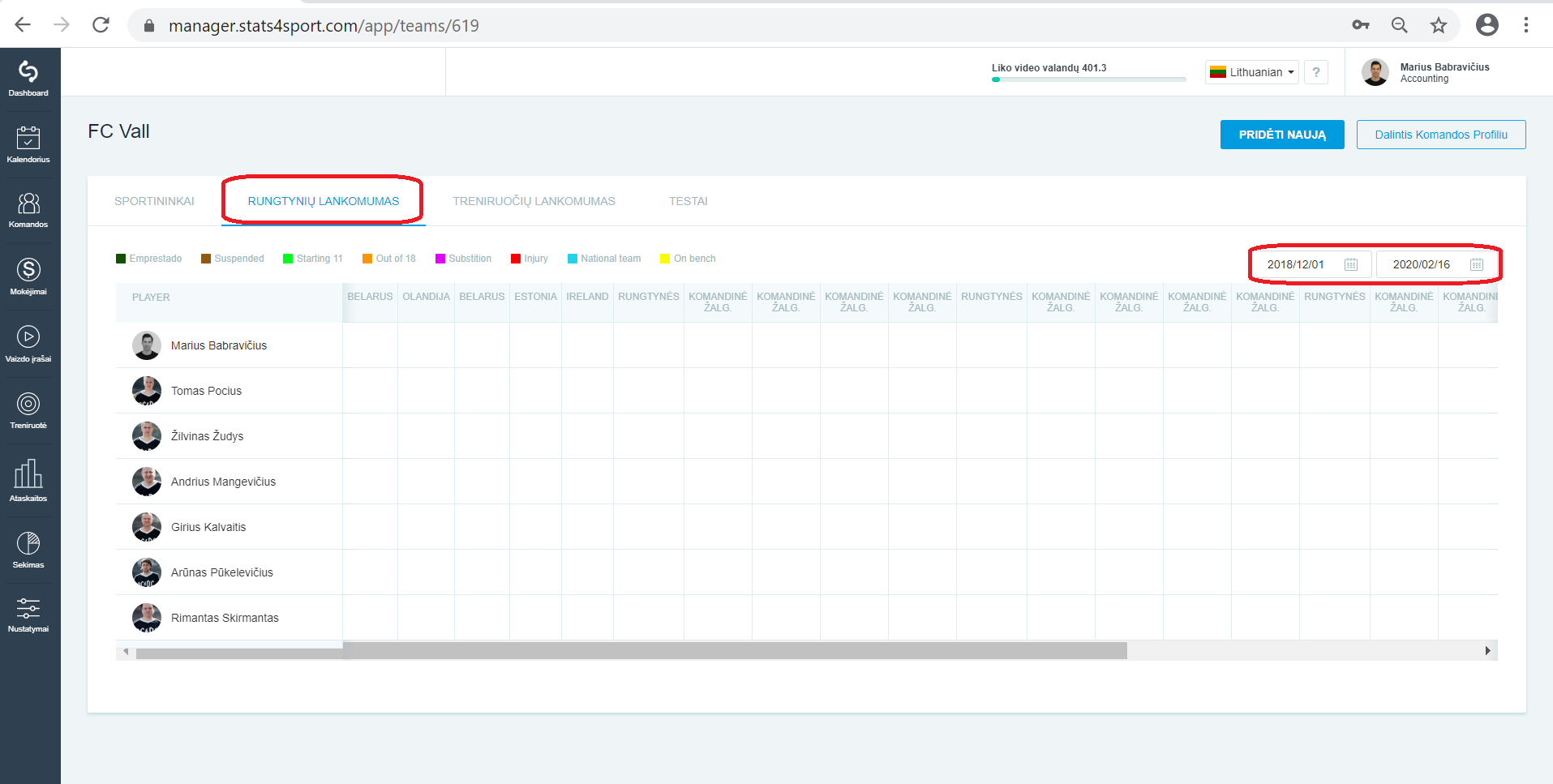Open calendar picker for end date 2020/02/16

pos(1477,264)
